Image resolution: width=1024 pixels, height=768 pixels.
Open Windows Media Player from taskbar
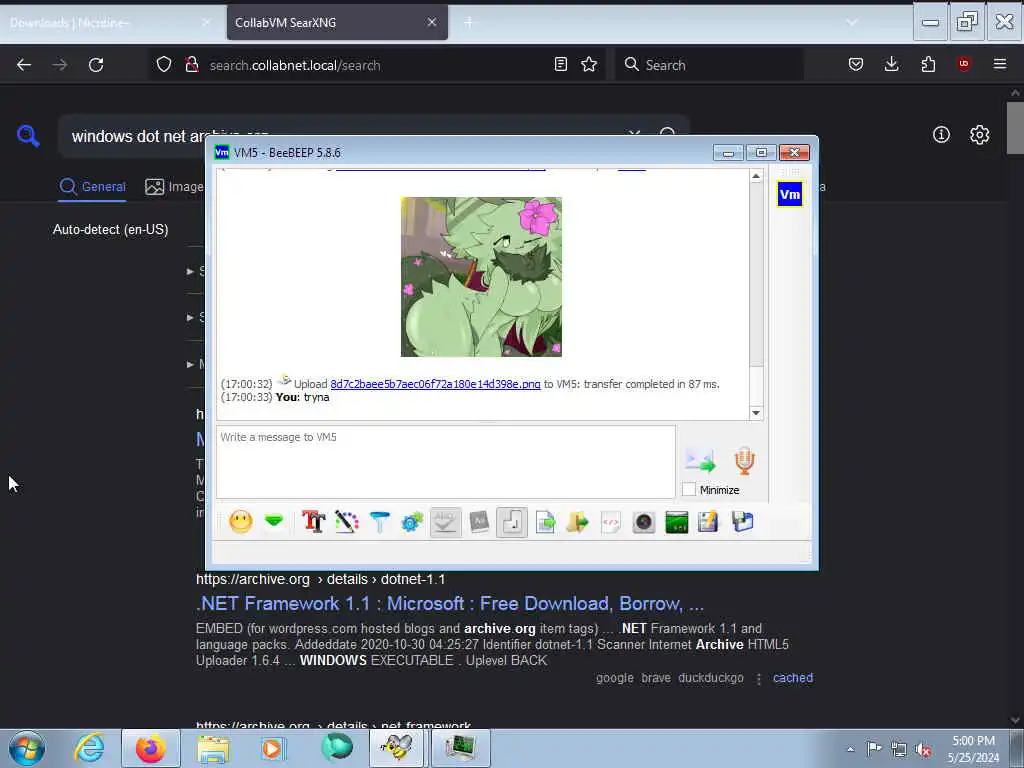coord(273,748)
